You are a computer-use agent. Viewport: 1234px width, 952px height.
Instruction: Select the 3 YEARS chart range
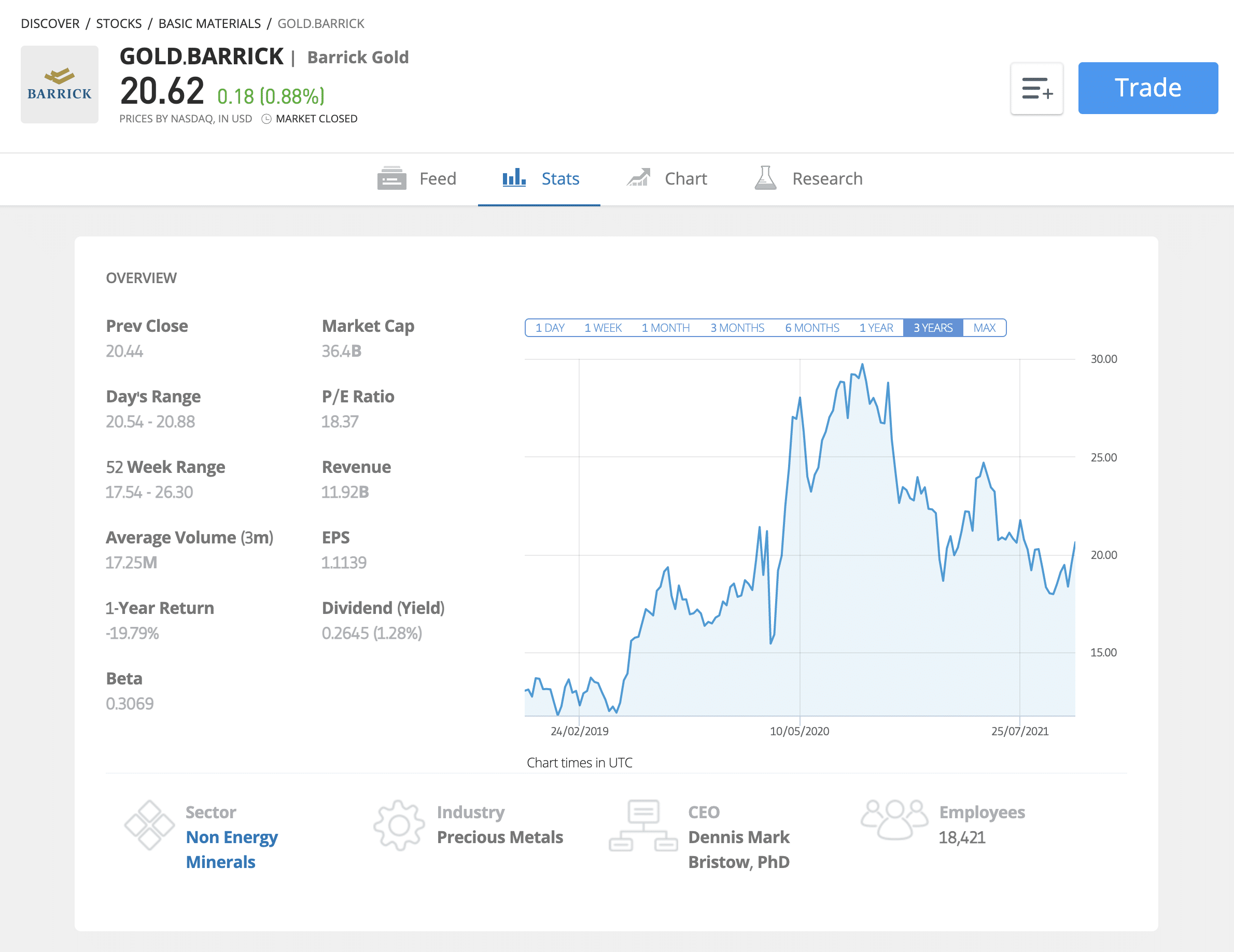(x=933, y=328)
